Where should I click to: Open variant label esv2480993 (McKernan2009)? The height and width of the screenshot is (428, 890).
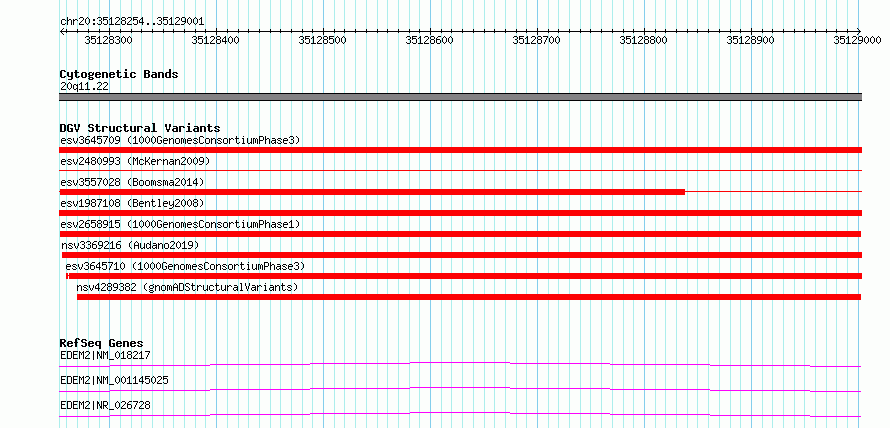pos(135,161)
